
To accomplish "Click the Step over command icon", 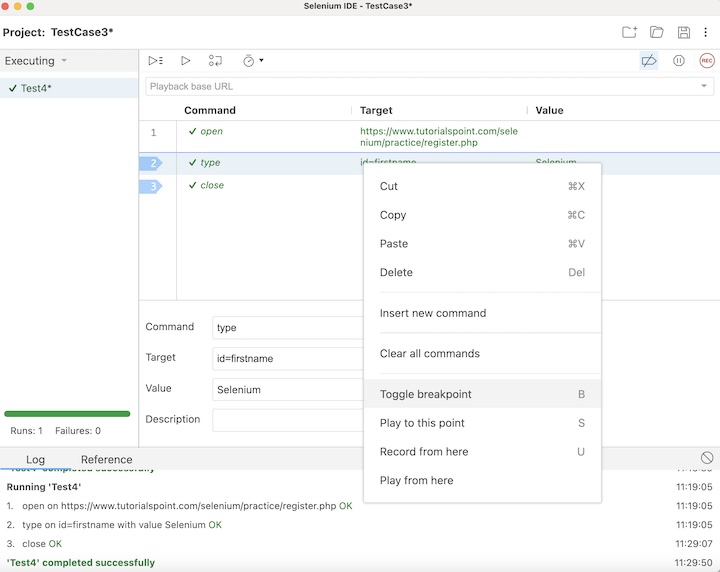I will click(216, 61).
